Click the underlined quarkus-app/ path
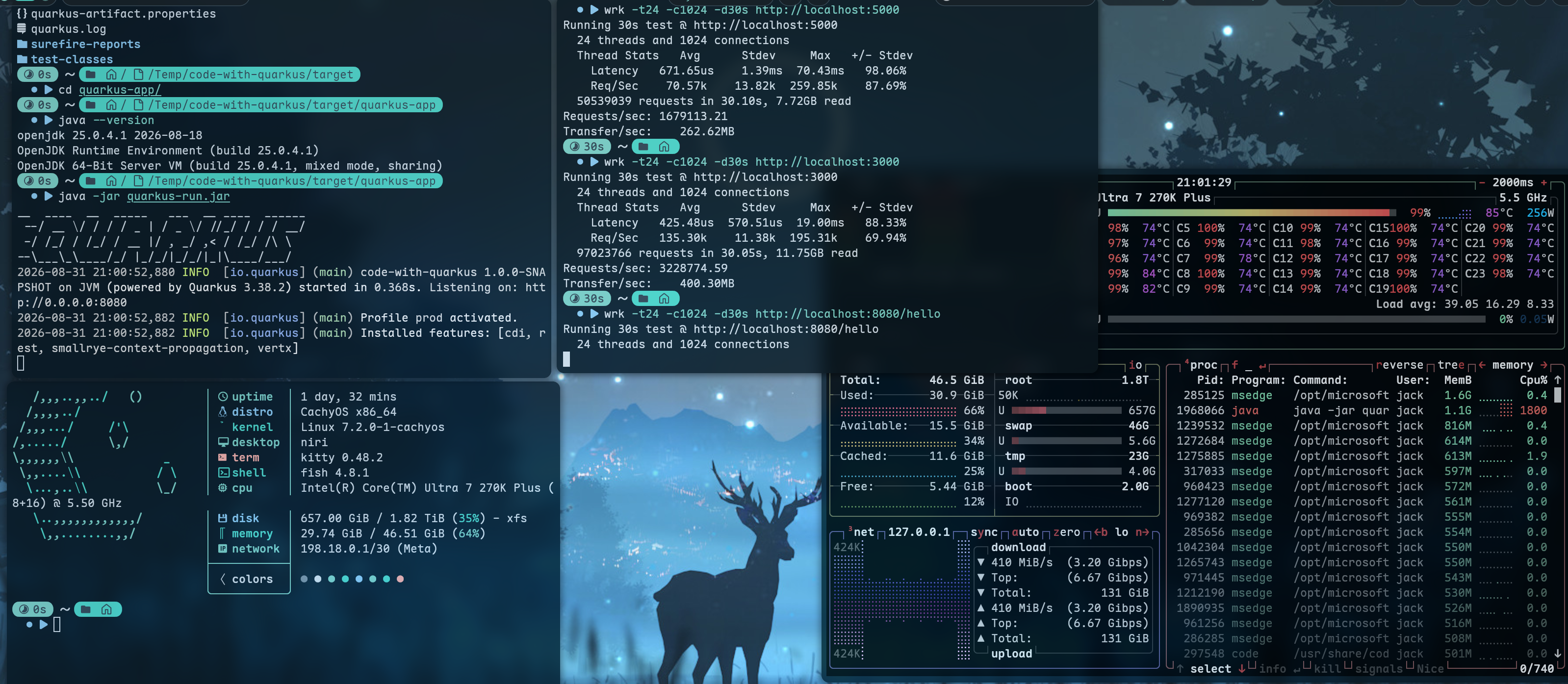The width and height of the screenshot is (1568, 684). coord(120,89)
